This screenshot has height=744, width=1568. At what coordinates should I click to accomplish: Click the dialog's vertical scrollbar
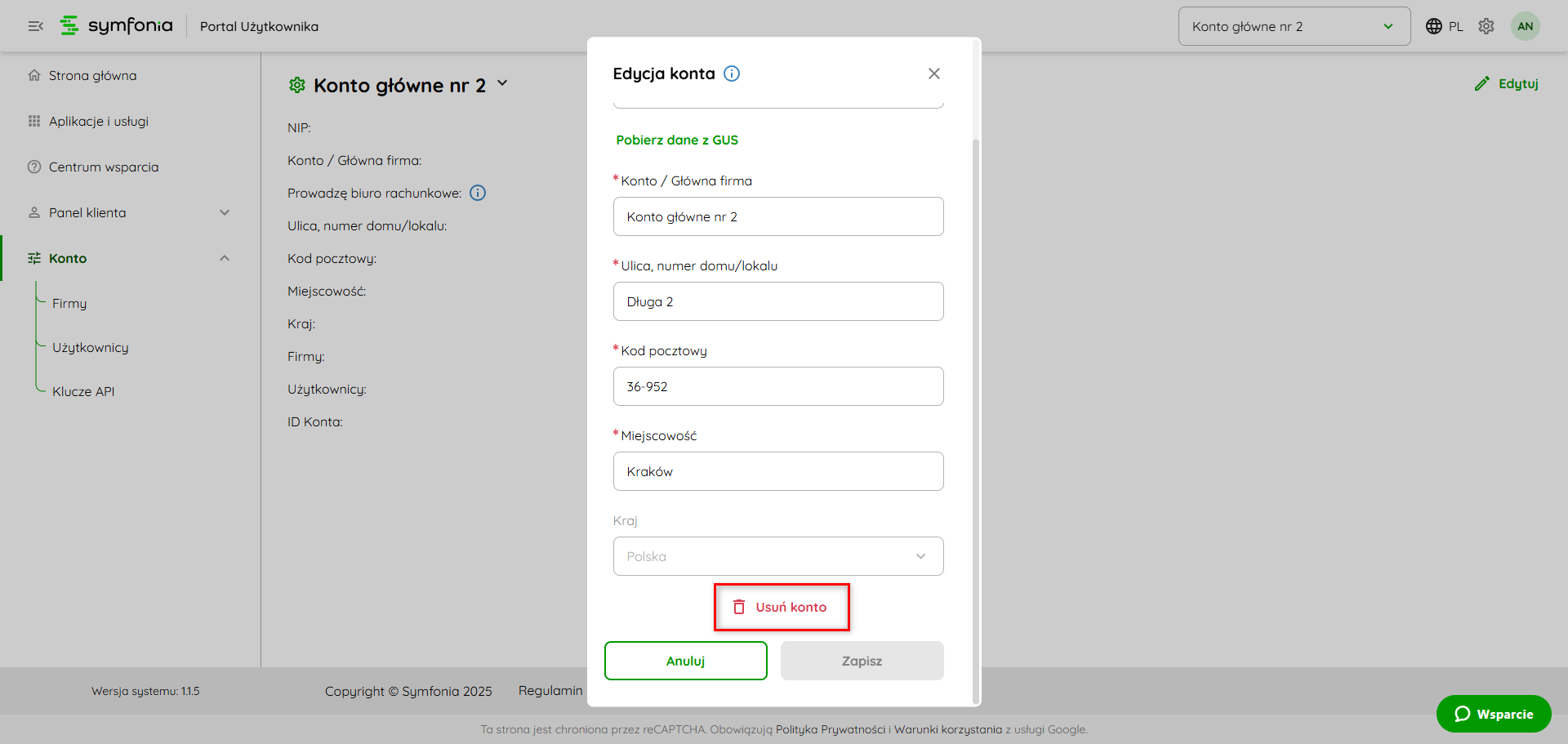(975, 408)
